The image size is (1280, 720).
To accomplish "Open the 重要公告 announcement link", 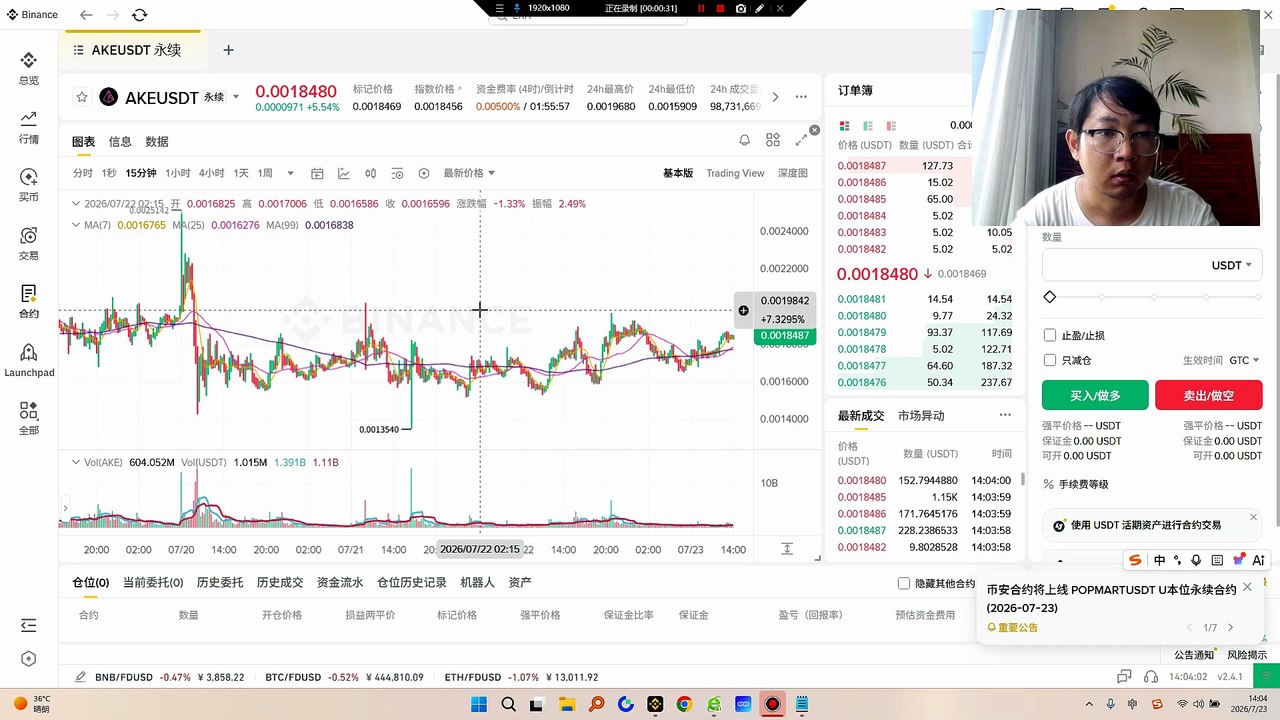I will (x=1012, y=627).
